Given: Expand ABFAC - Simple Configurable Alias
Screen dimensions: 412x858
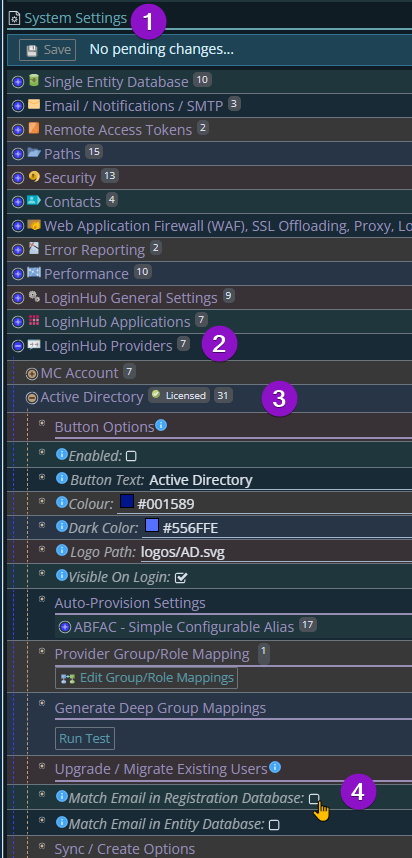Looking at the screenshot, I should point(65,627).
